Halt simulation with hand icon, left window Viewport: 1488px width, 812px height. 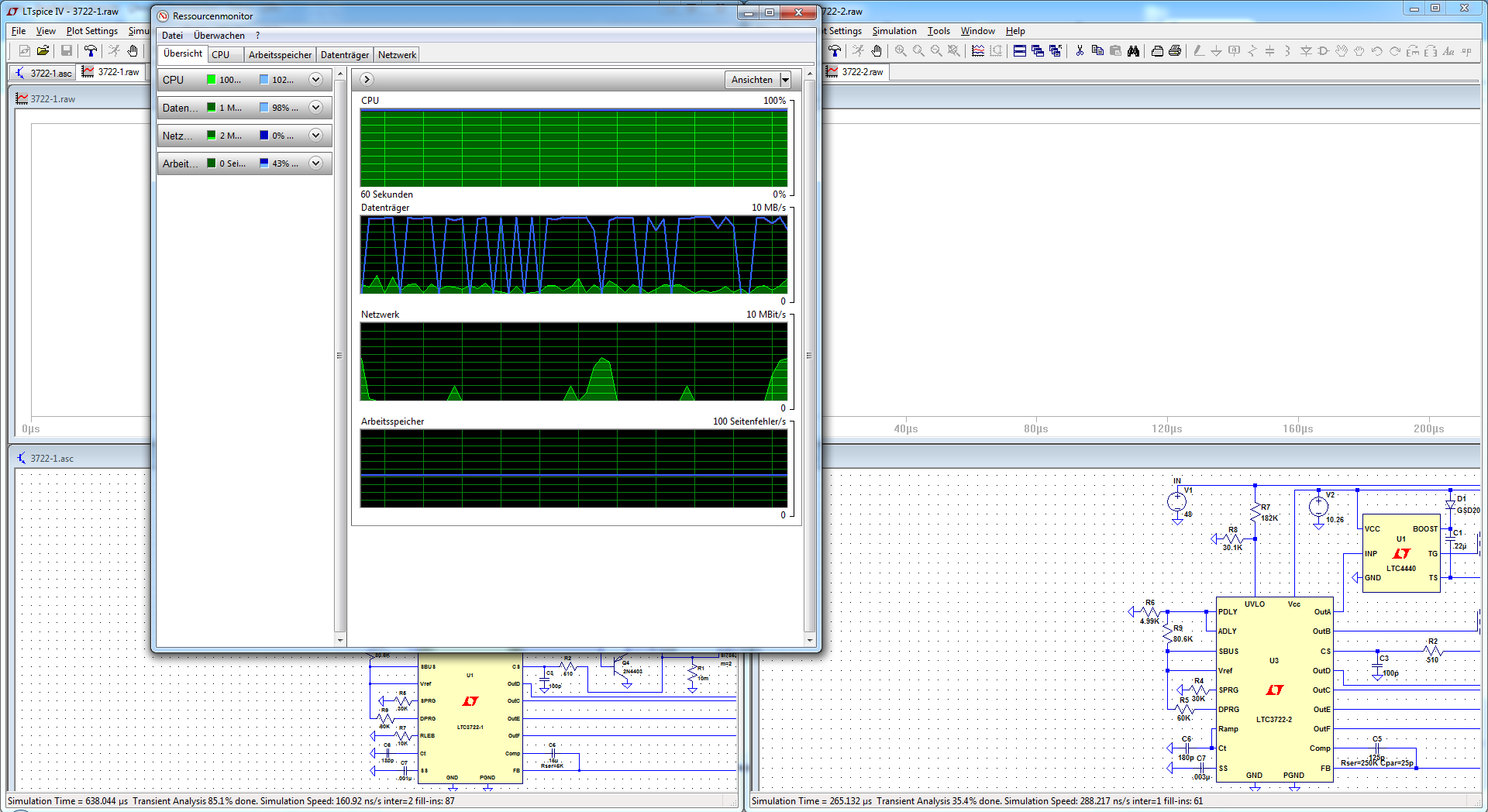pos(133,50)
